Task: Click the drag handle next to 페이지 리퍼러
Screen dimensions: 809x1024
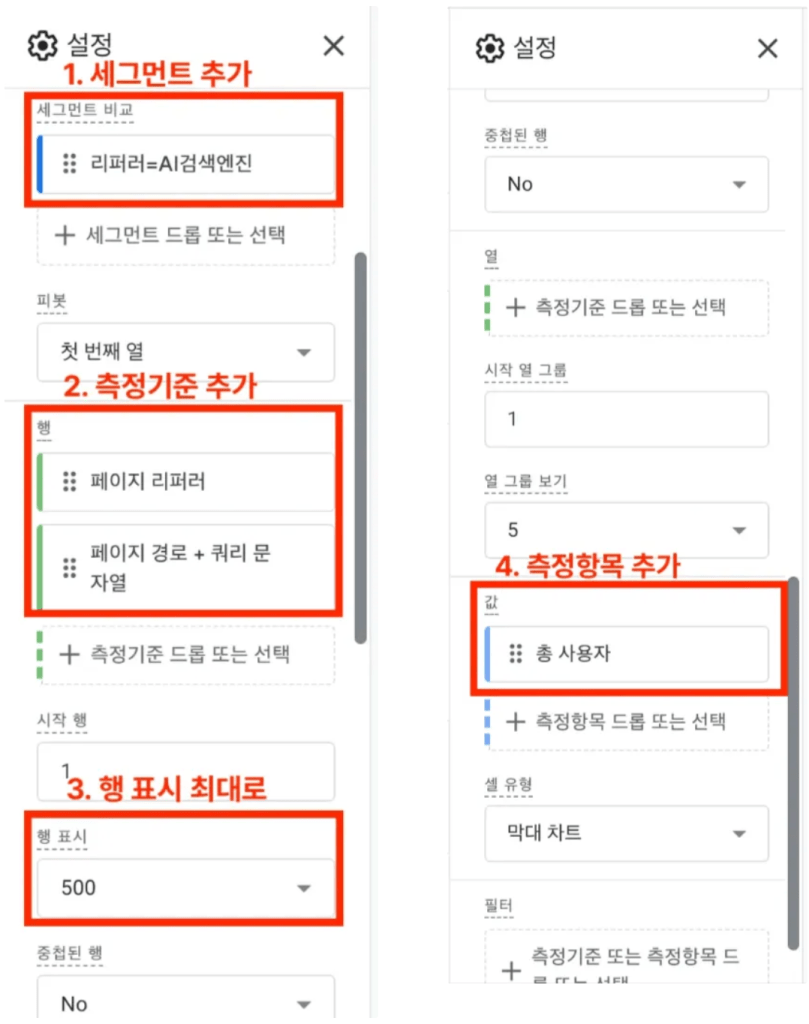Action: click(x=68, y=479)
